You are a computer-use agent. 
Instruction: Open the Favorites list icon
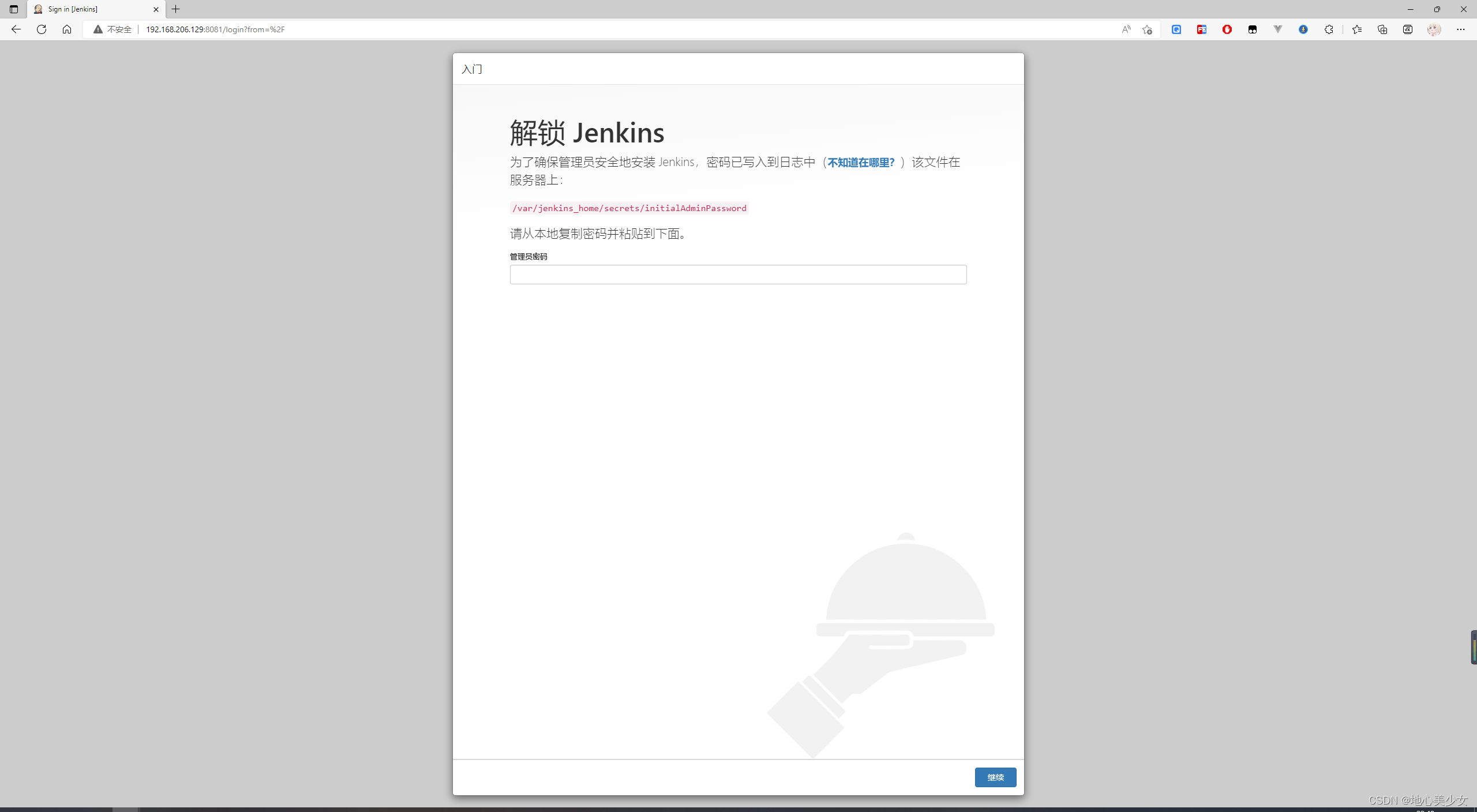point(1356,29)
